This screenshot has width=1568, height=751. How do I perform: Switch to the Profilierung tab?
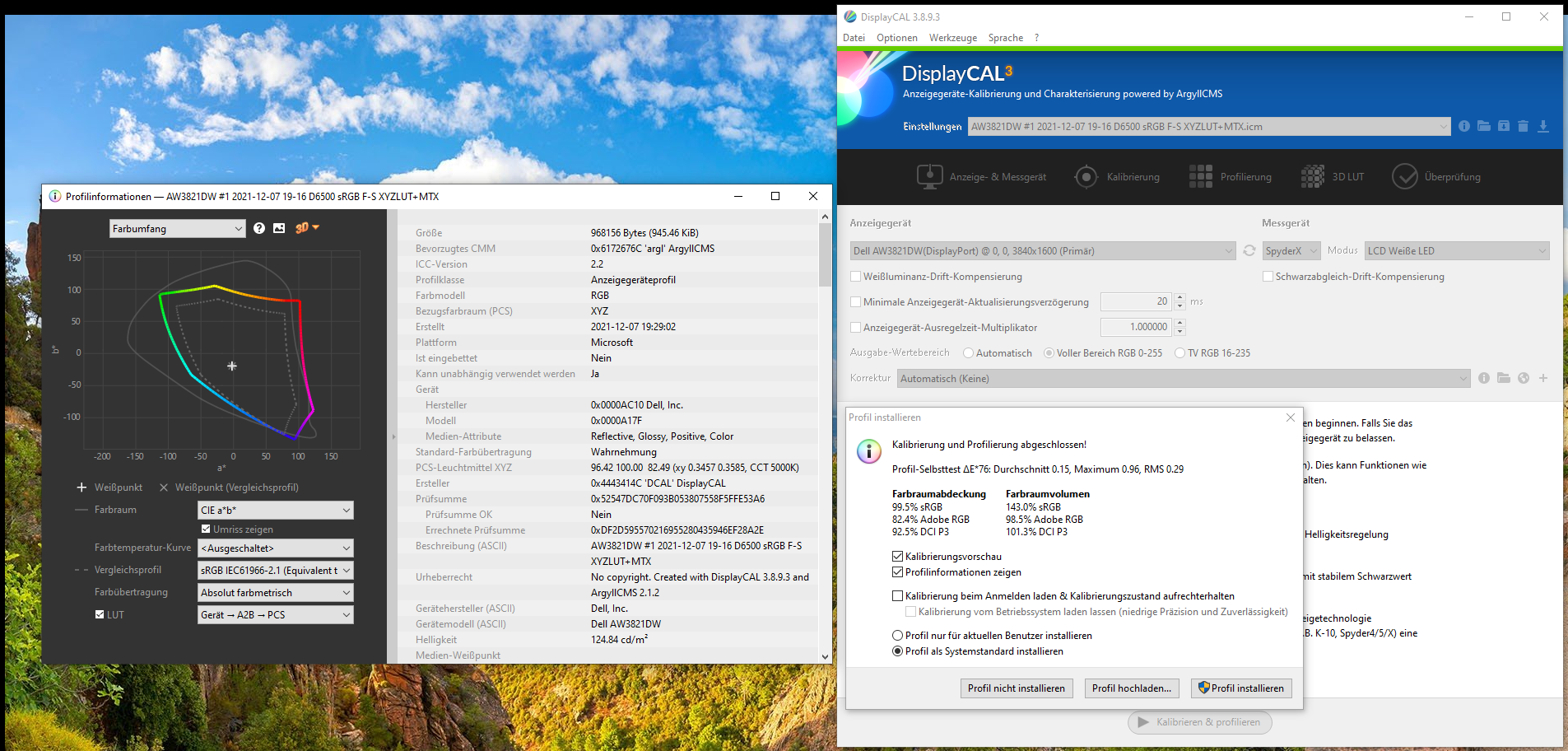click(1231, 176)
